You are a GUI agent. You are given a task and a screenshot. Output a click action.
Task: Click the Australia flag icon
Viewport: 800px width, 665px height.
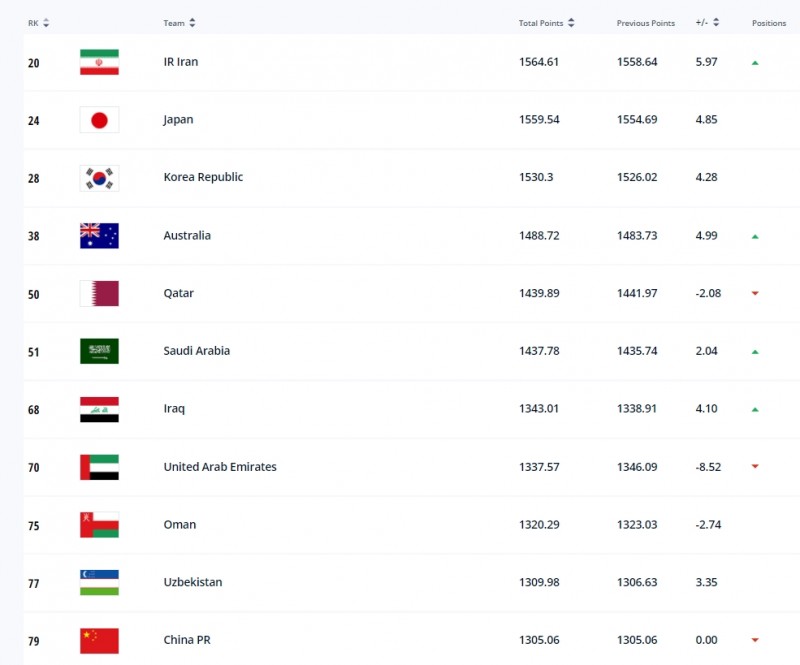(x=99, y=236)
